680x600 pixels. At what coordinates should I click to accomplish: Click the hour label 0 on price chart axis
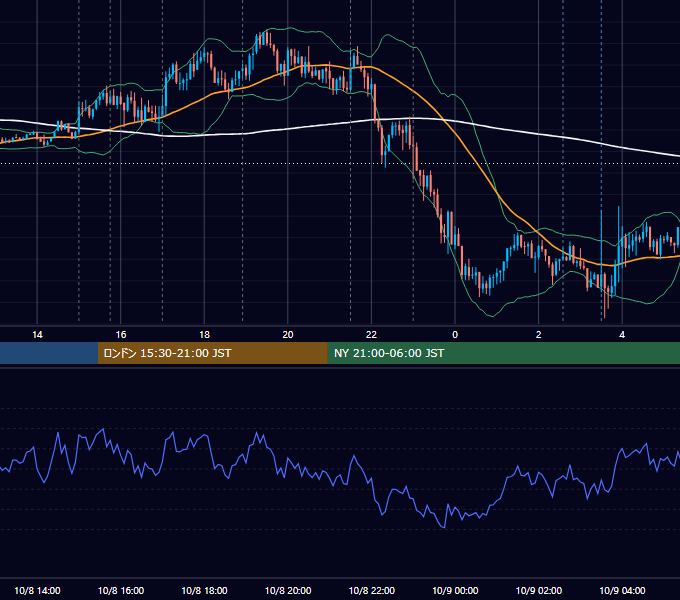[x=455, y=335]
